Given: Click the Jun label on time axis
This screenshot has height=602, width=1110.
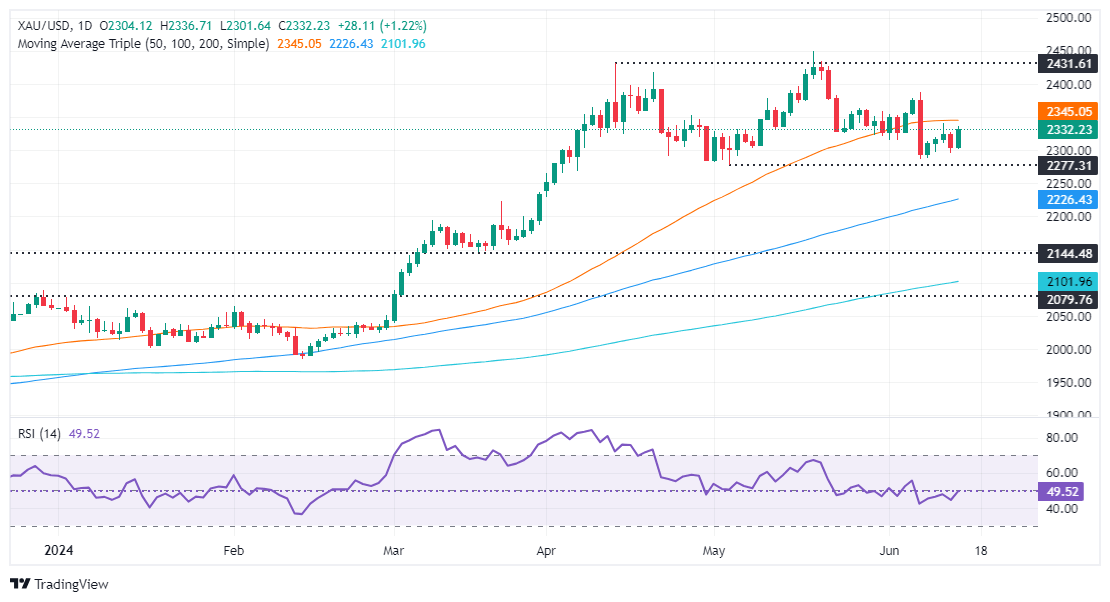Looking at the screenshot, I should click(884, 551).
